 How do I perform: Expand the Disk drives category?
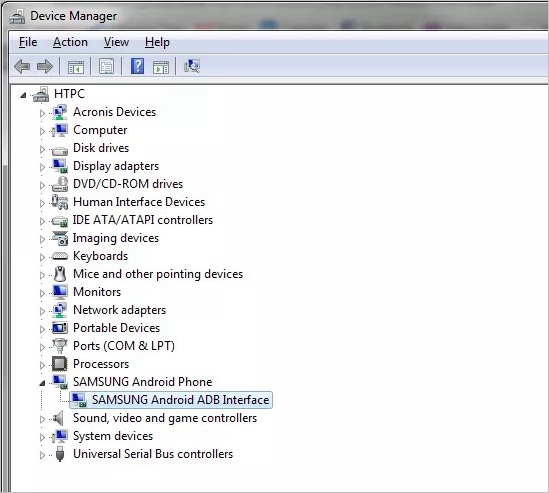pos(42,149)
